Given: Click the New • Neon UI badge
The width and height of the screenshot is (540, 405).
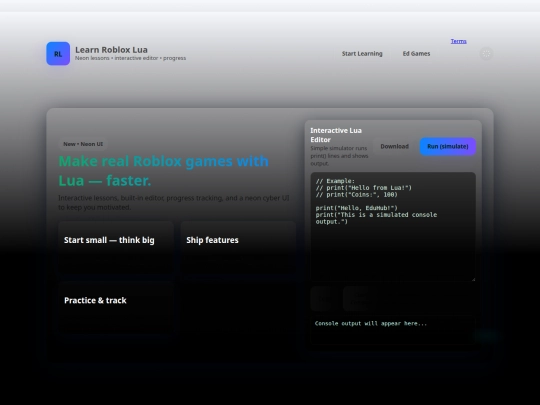Looking at the screenshot, I should (83, 144).
